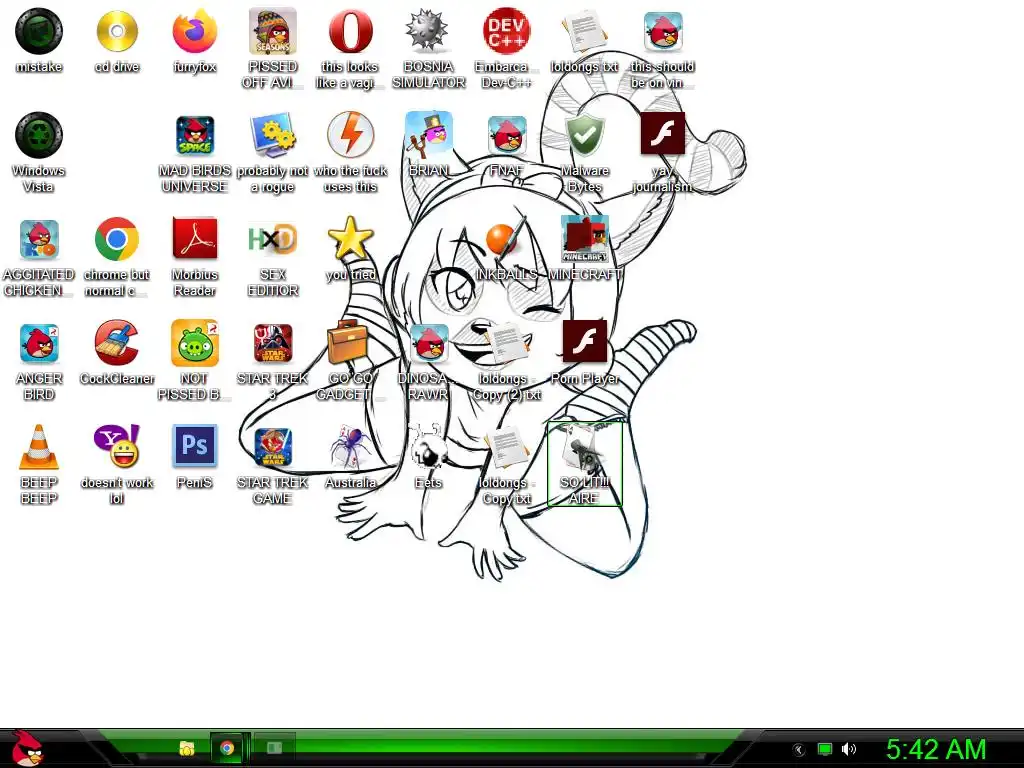Select the Embarcadero Dev-C++ icon

tap(506, 31)
